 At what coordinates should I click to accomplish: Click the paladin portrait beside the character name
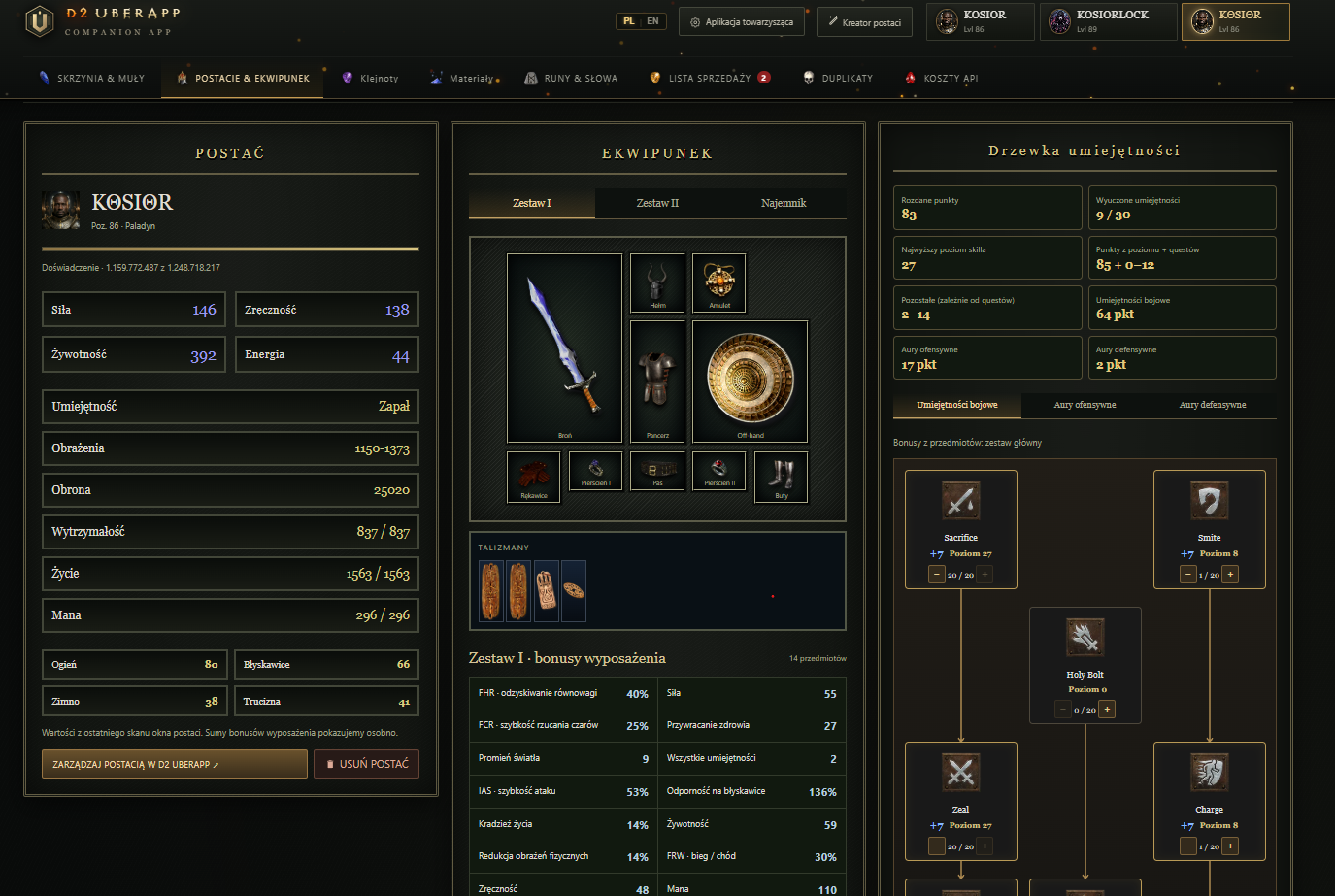point(61,210)
